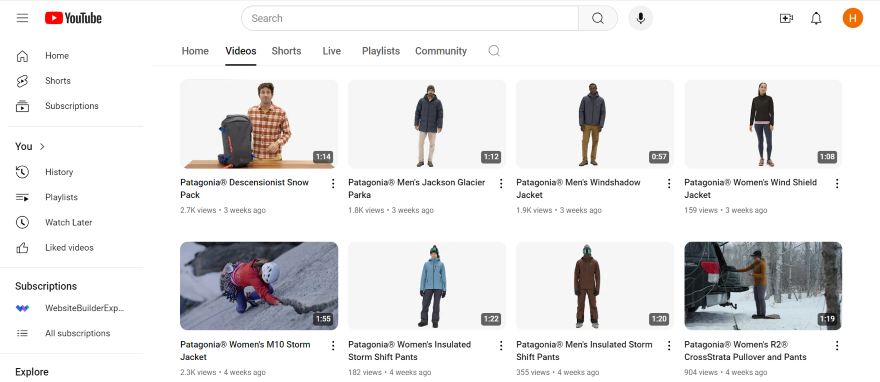Play the Descensionist Snow Pack thumbnail
The image size is (880, 382).
coord(259,124)
